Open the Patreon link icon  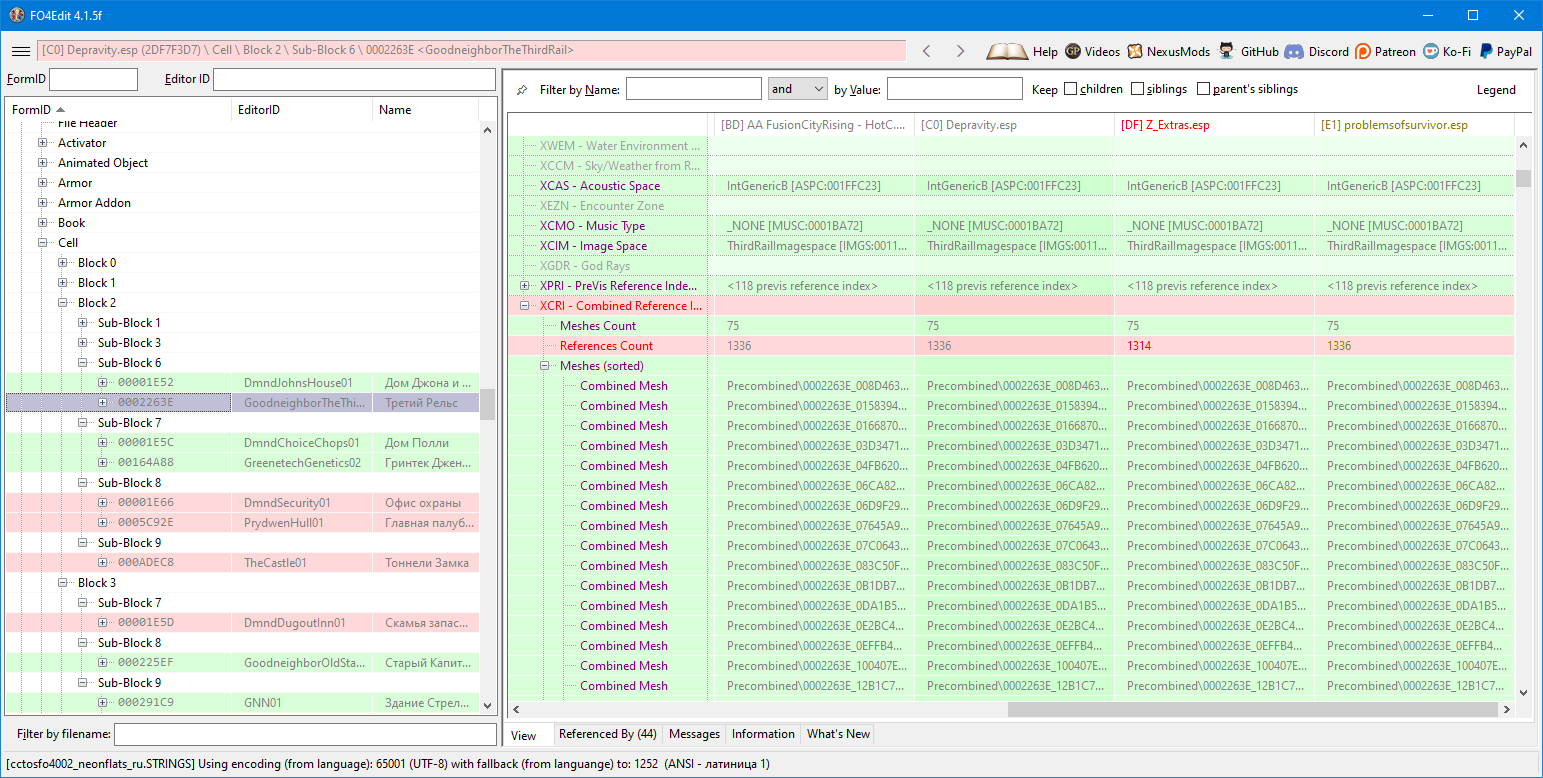click(x=1363, y=51)
